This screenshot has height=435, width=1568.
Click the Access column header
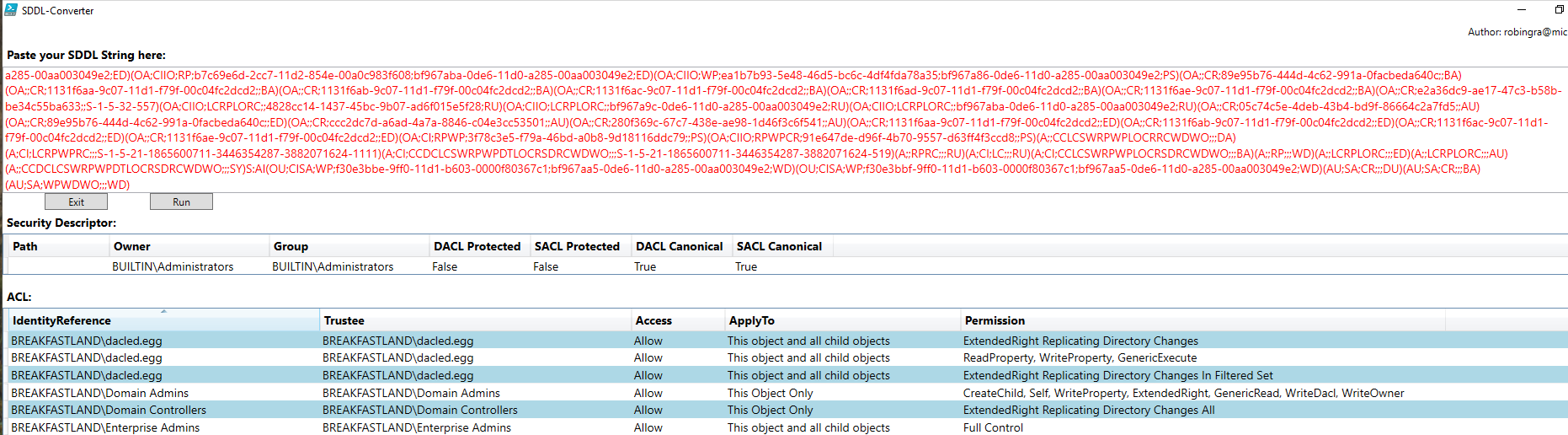677,320
